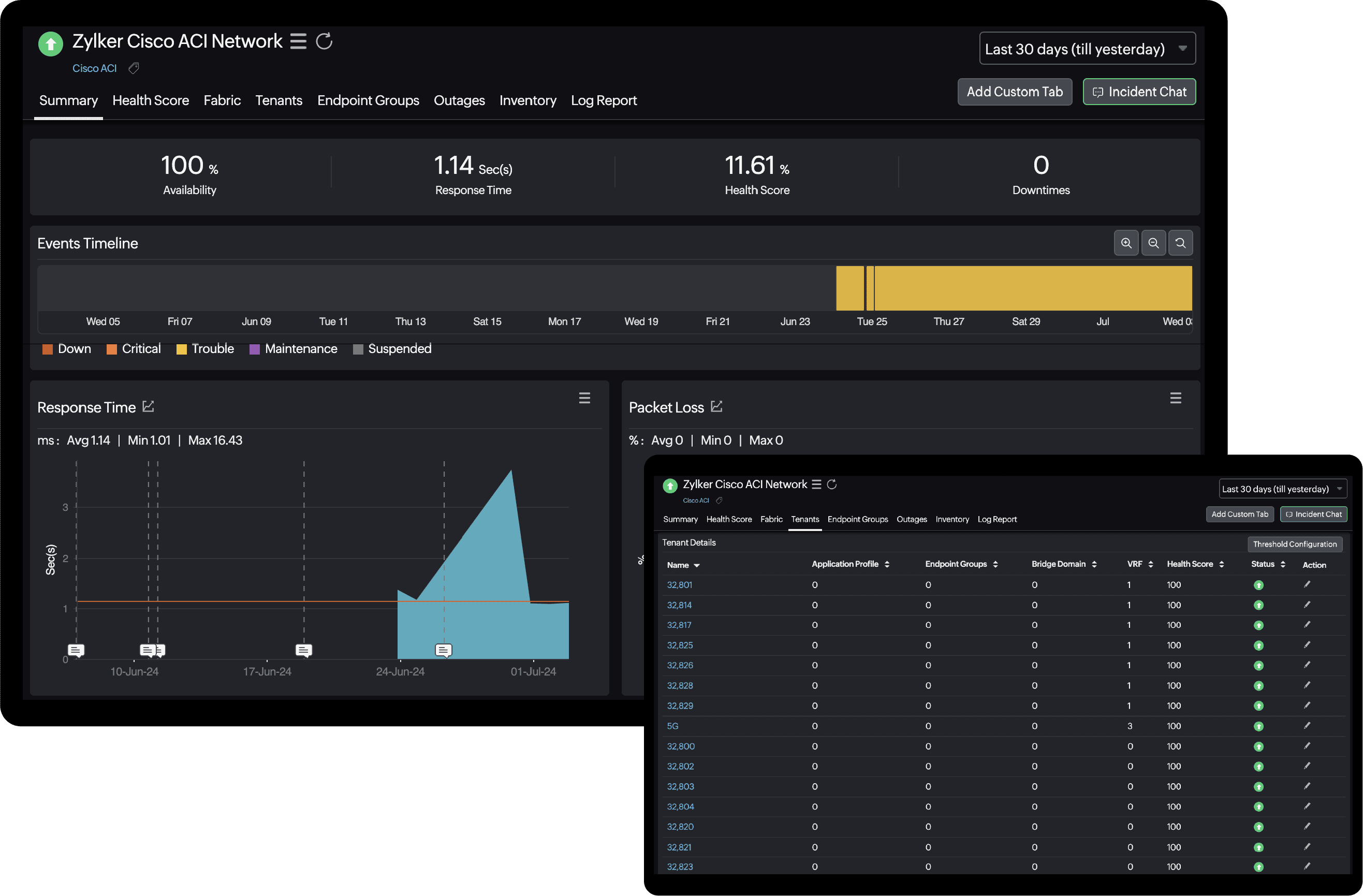Click the Add Custom Tab button

point(1014,92)
